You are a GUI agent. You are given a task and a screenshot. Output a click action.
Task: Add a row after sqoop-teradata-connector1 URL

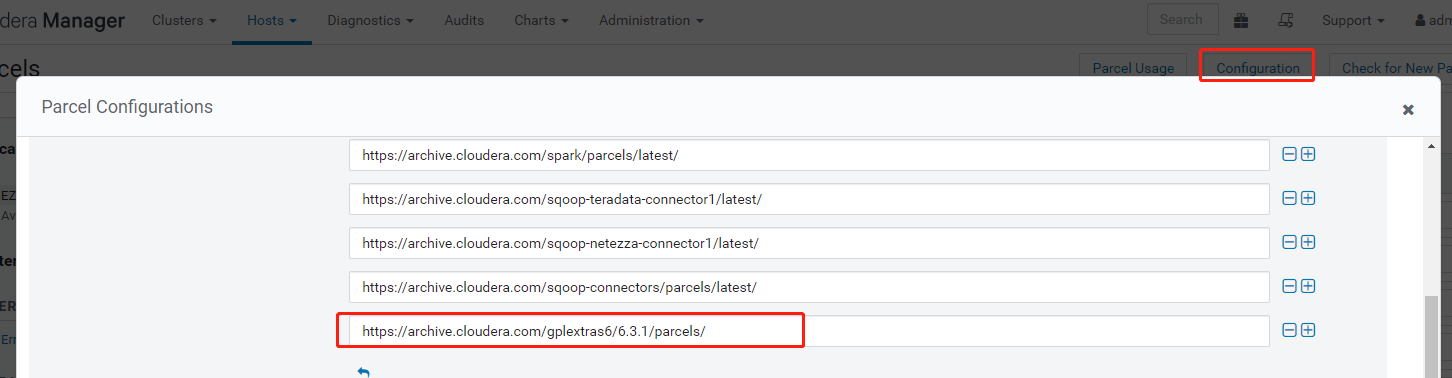click(x=1308, y=198)
